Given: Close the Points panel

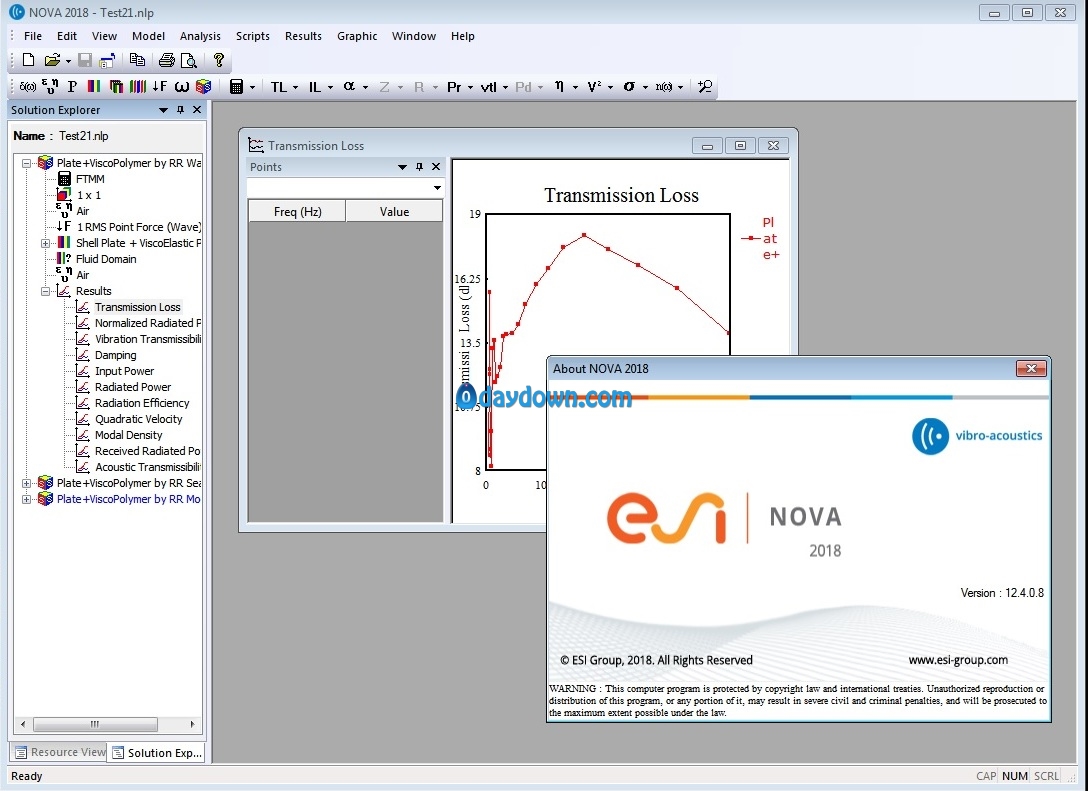Looking at the screenshot, I should click(436, 167).
